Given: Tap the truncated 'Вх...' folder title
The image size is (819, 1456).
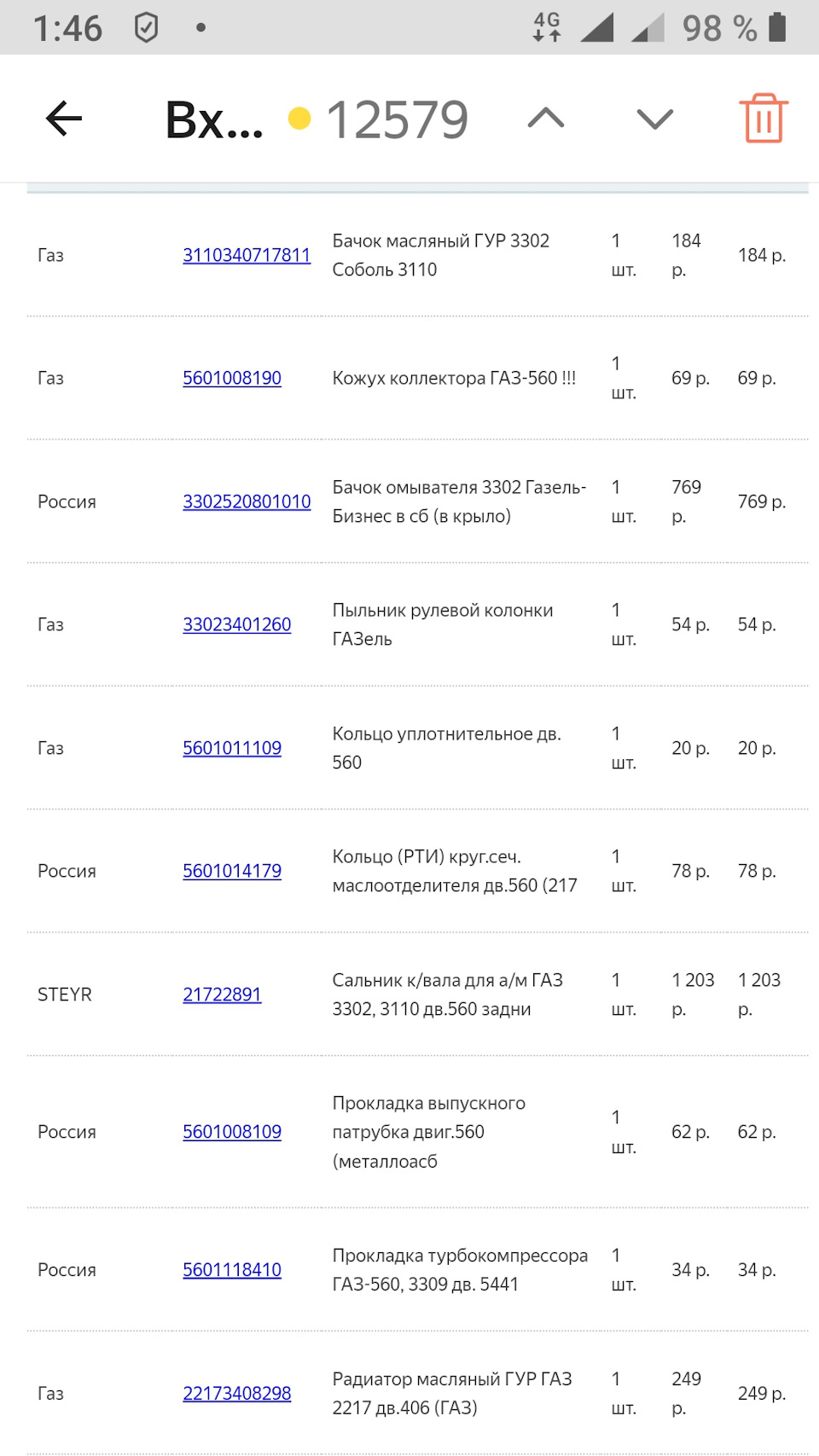Looking at the screenshot, I should (214, 119).
